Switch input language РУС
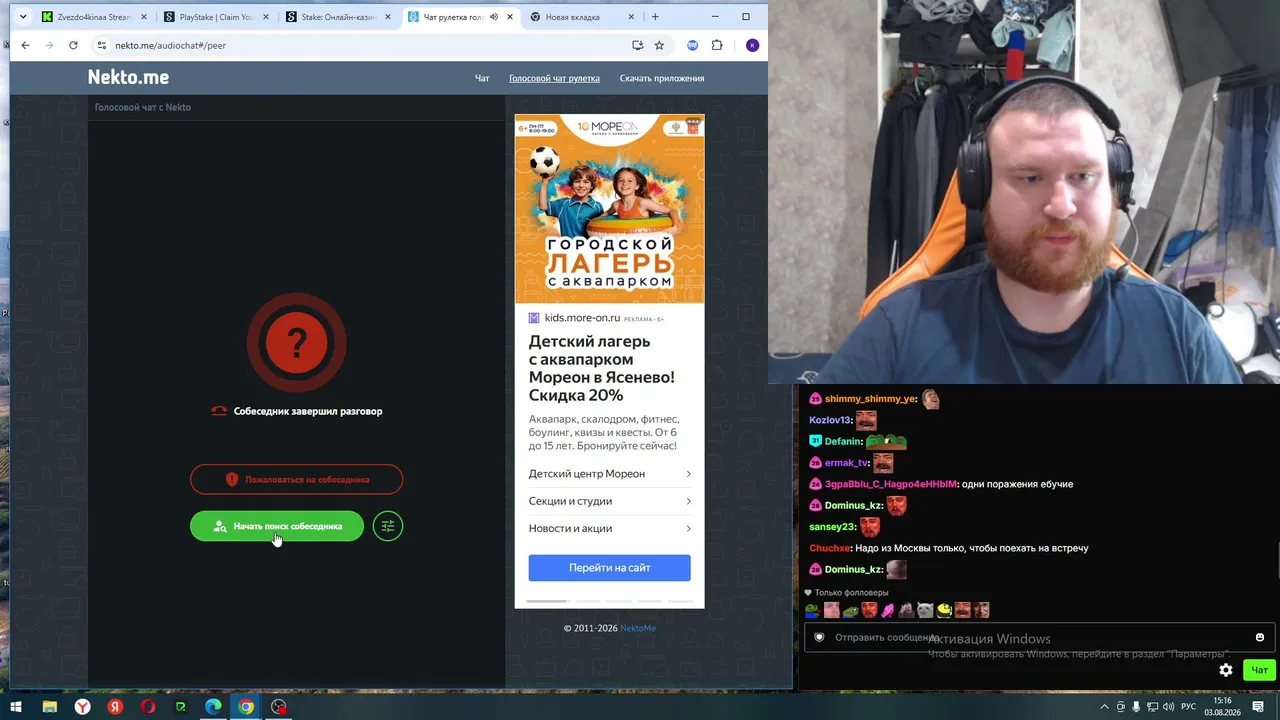This screenshot has width=1280, height=720. tap(1189, 707)
